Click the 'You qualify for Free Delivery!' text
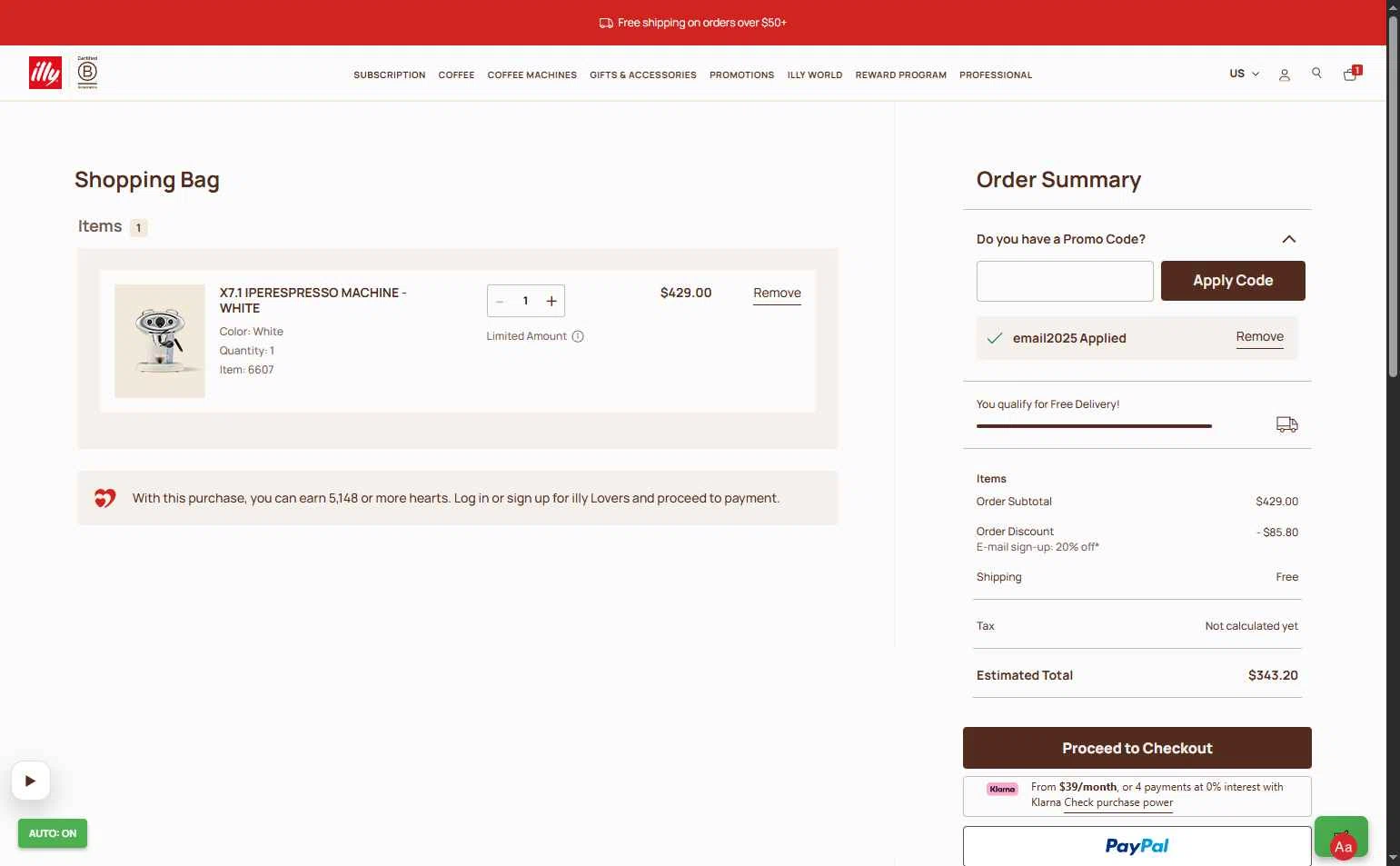This screenshot has width=1400, height=866. [1048, 404]
